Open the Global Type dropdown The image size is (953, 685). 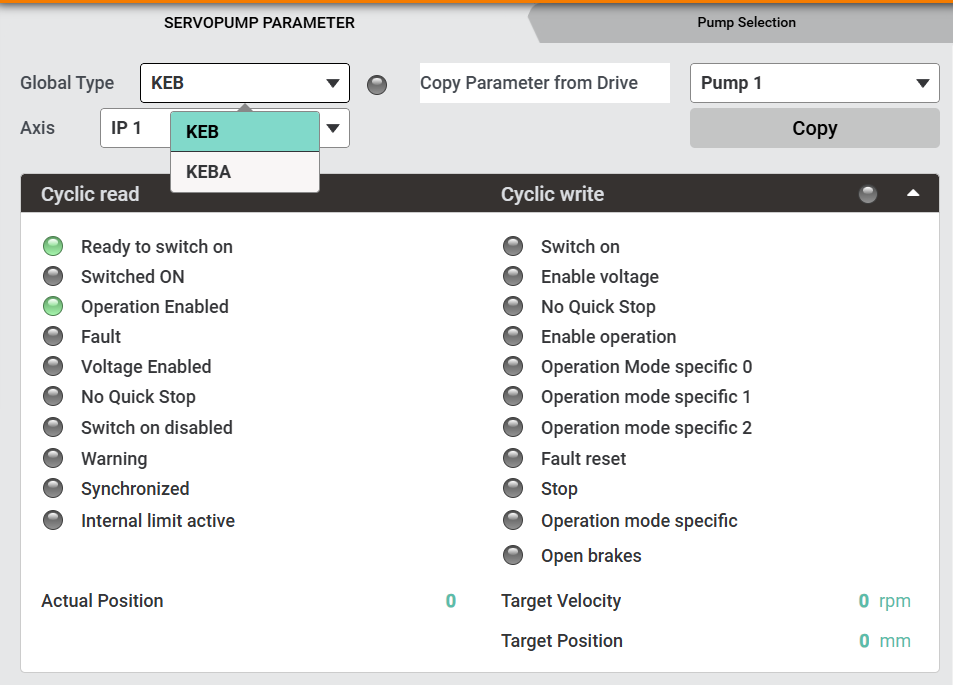click(x=245, y=83)
